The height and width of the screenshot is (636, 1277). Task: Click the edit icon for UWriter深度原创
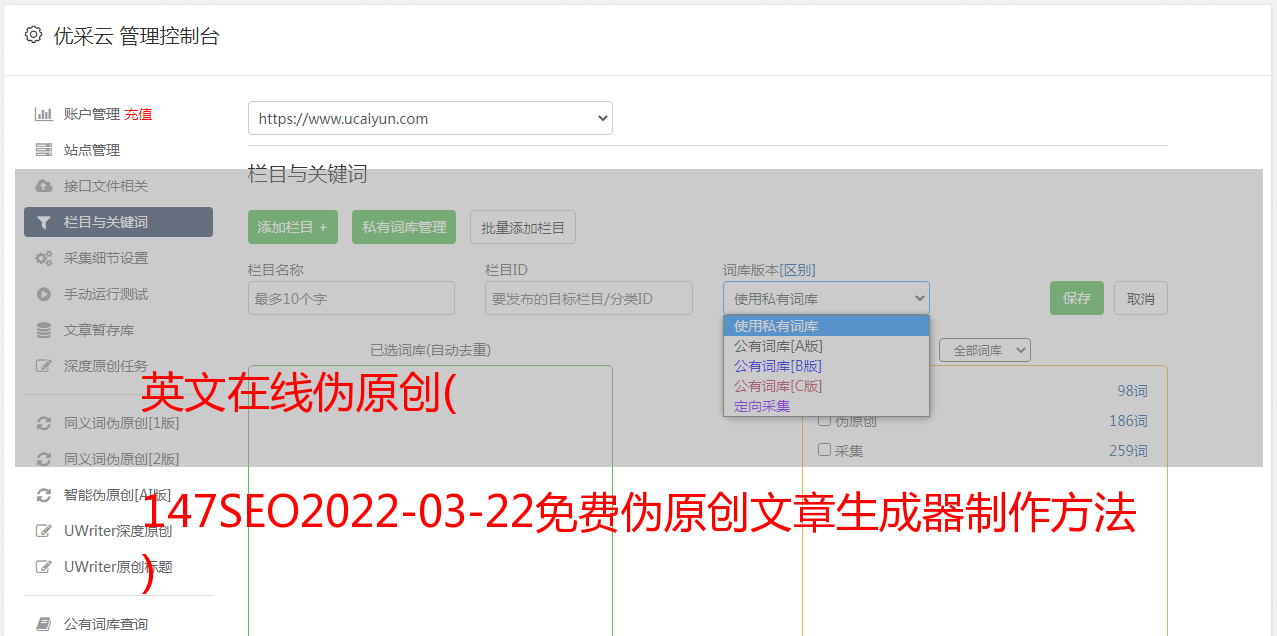click(43, 531)
